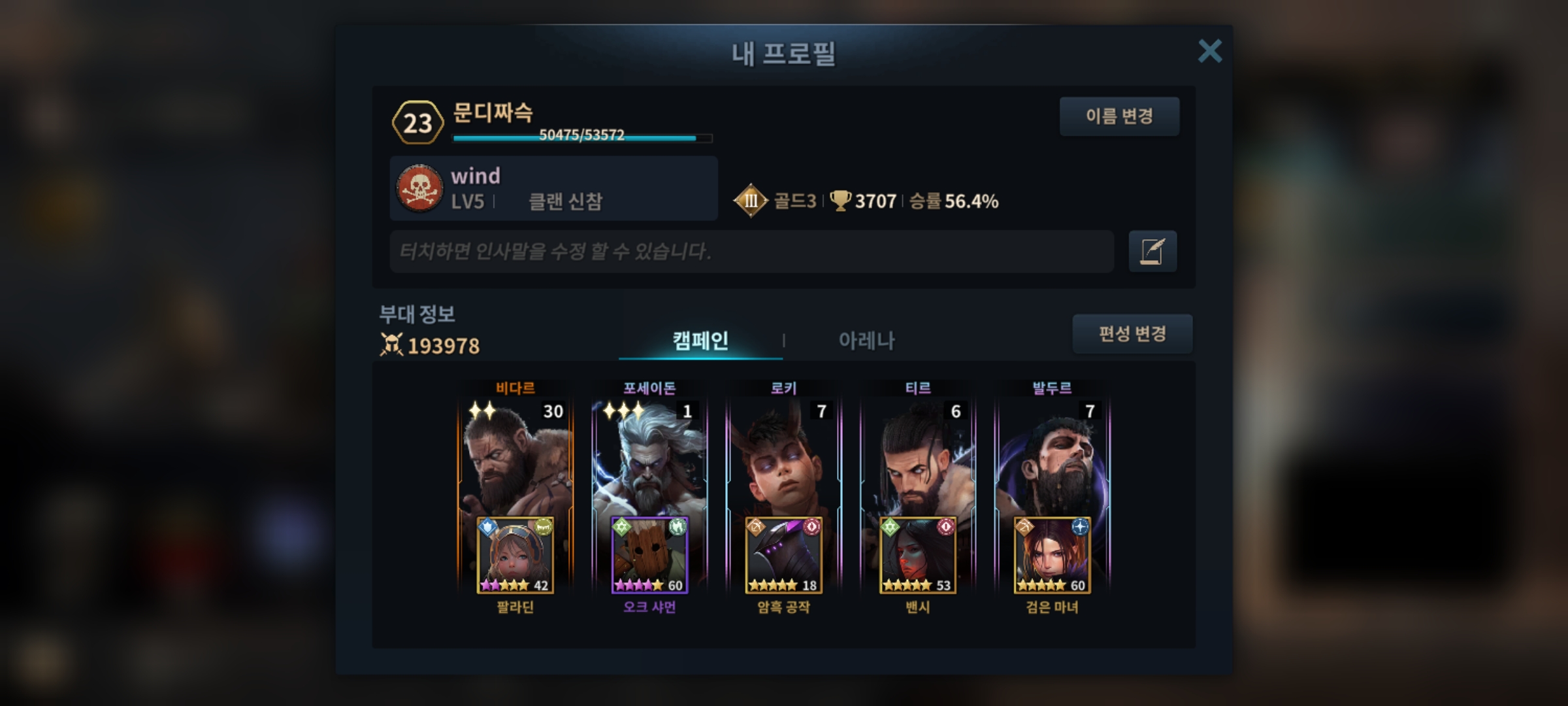The height and width of the screenshot is (706, 1568).
Task: Click the Gold III rank diamond icon
Action: [x=751, y=201]
